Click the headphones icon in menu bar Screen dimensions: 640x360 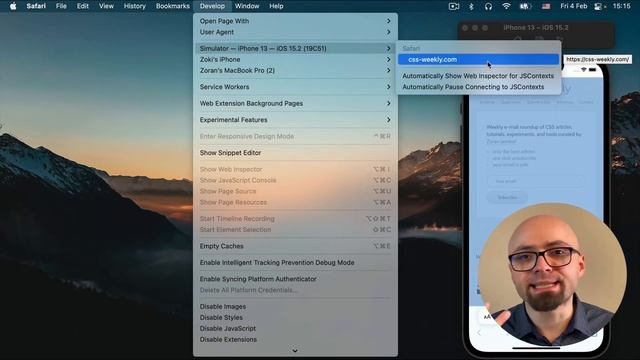[488, 6]
